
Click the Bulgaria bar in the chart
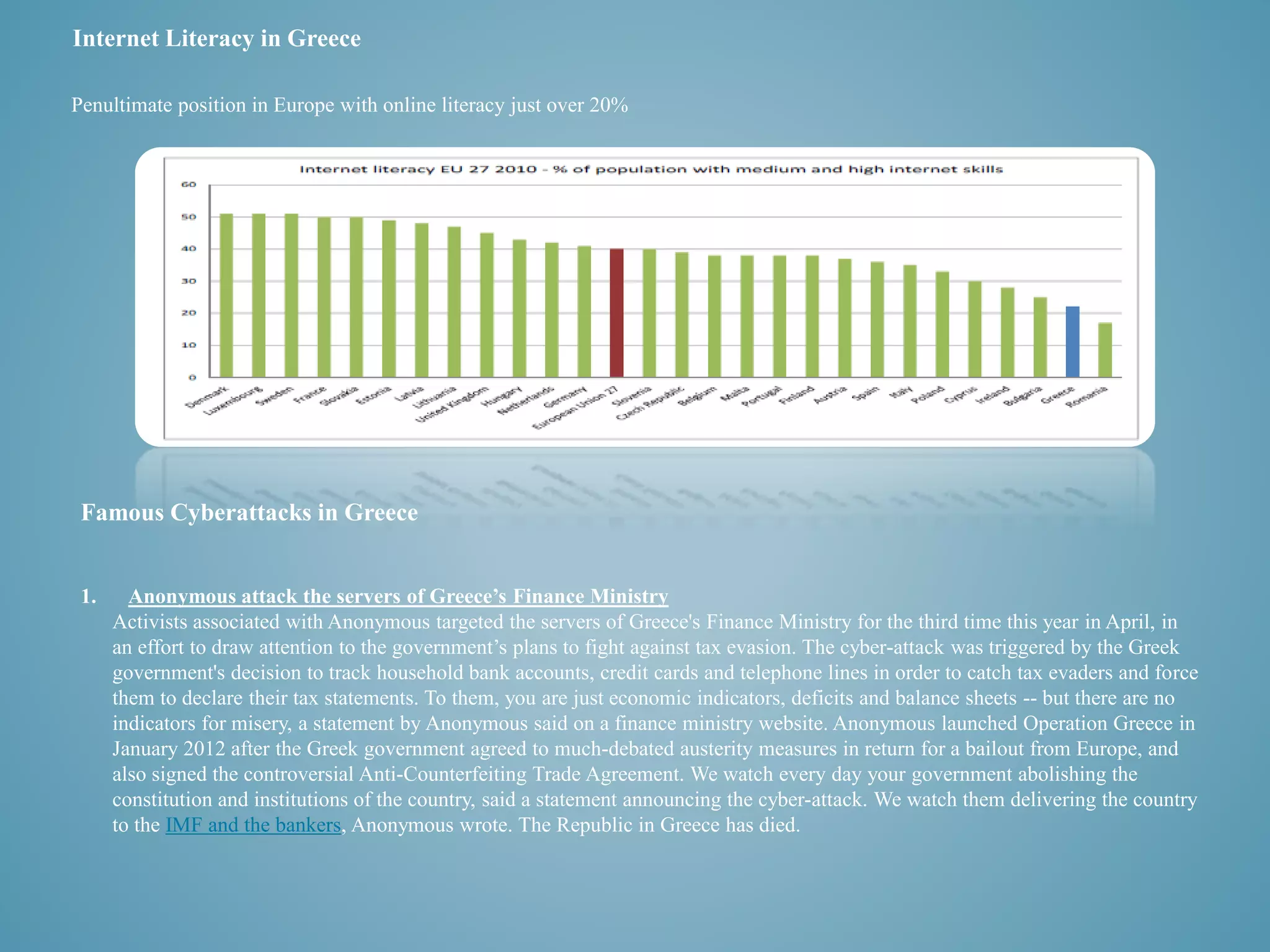1040,337
